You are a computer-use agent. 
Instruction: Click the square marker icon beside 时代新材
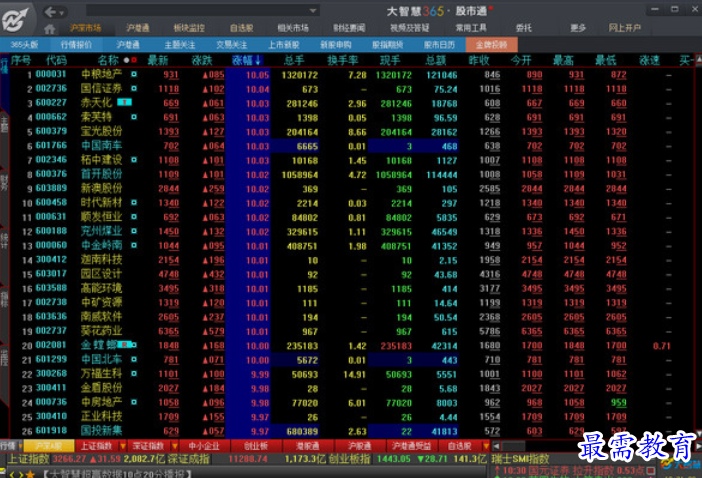[x=134, y=203]
